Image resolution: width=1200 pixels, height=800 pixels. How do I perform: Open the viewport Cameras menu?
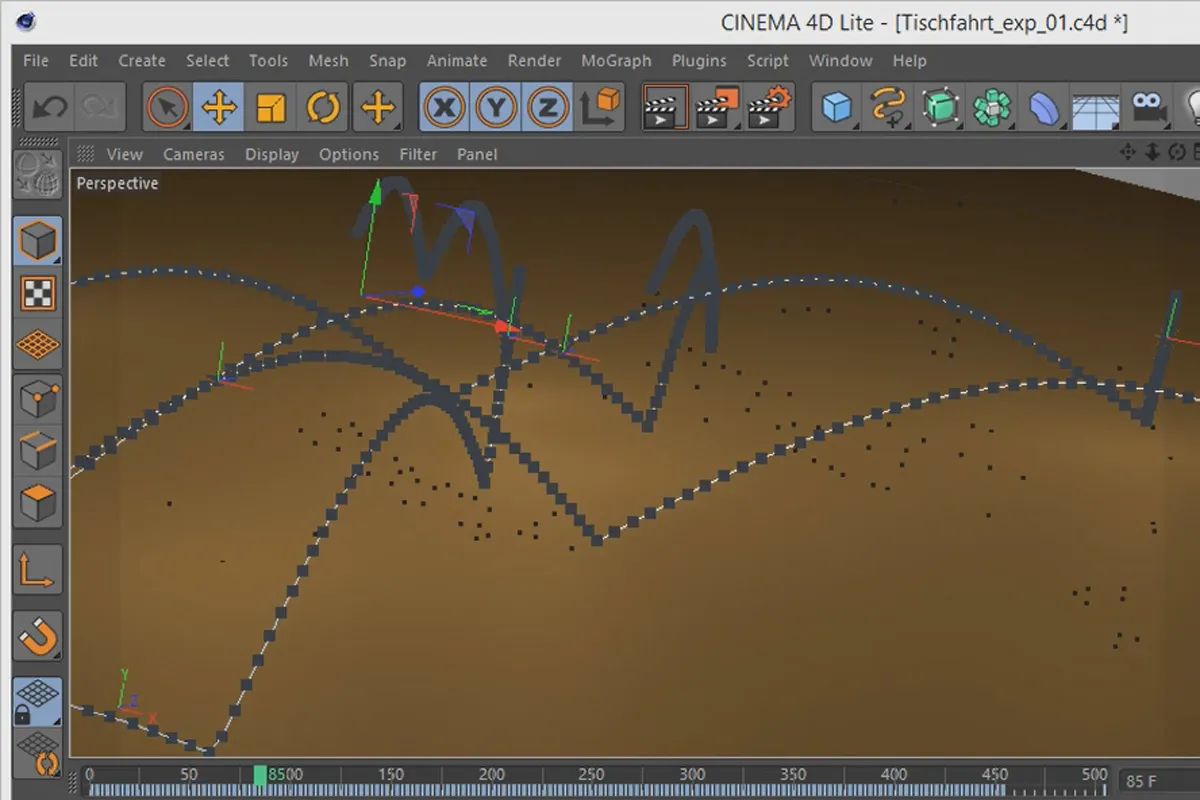[194, 154]
